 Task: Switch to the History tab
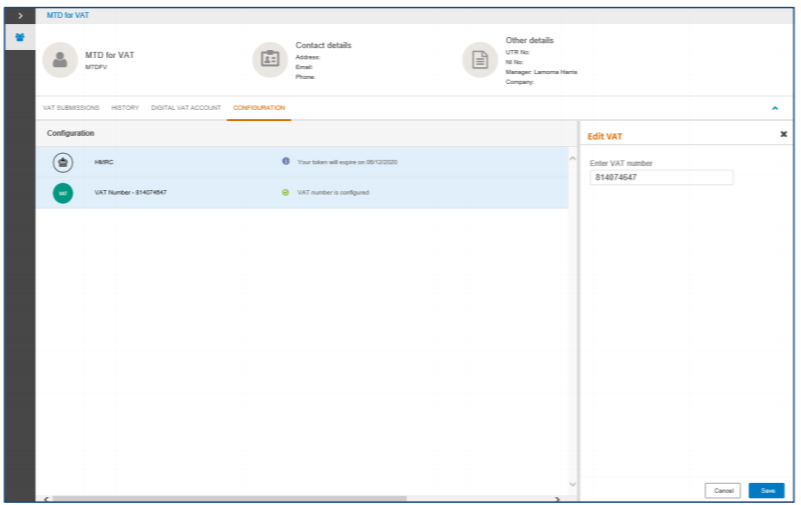tap(125, 108)
